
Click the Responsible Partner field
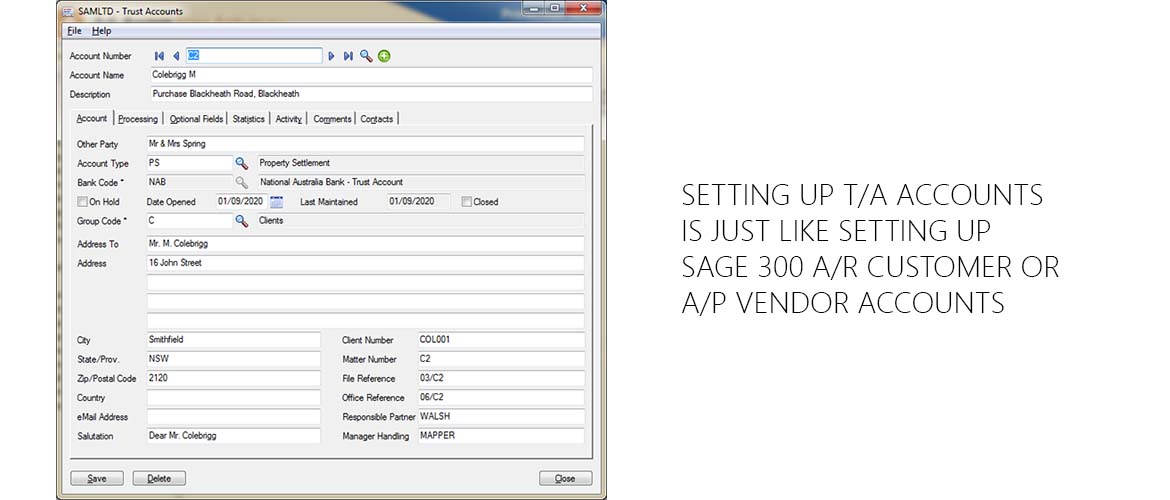501,417
